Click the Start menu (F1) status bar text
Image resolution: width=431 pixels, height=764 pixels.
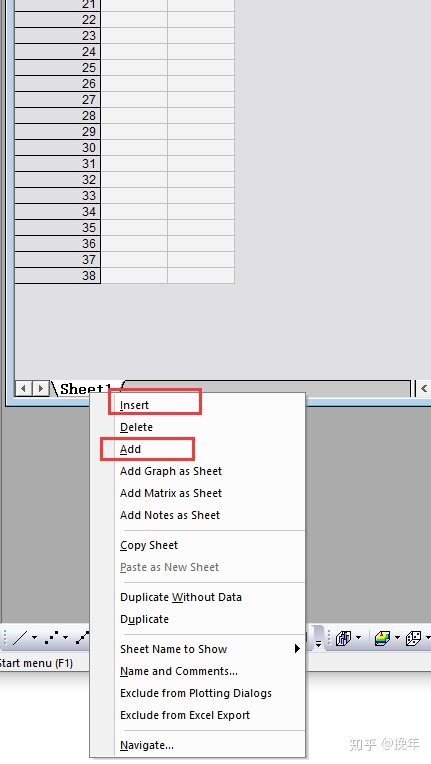point(36,663)
